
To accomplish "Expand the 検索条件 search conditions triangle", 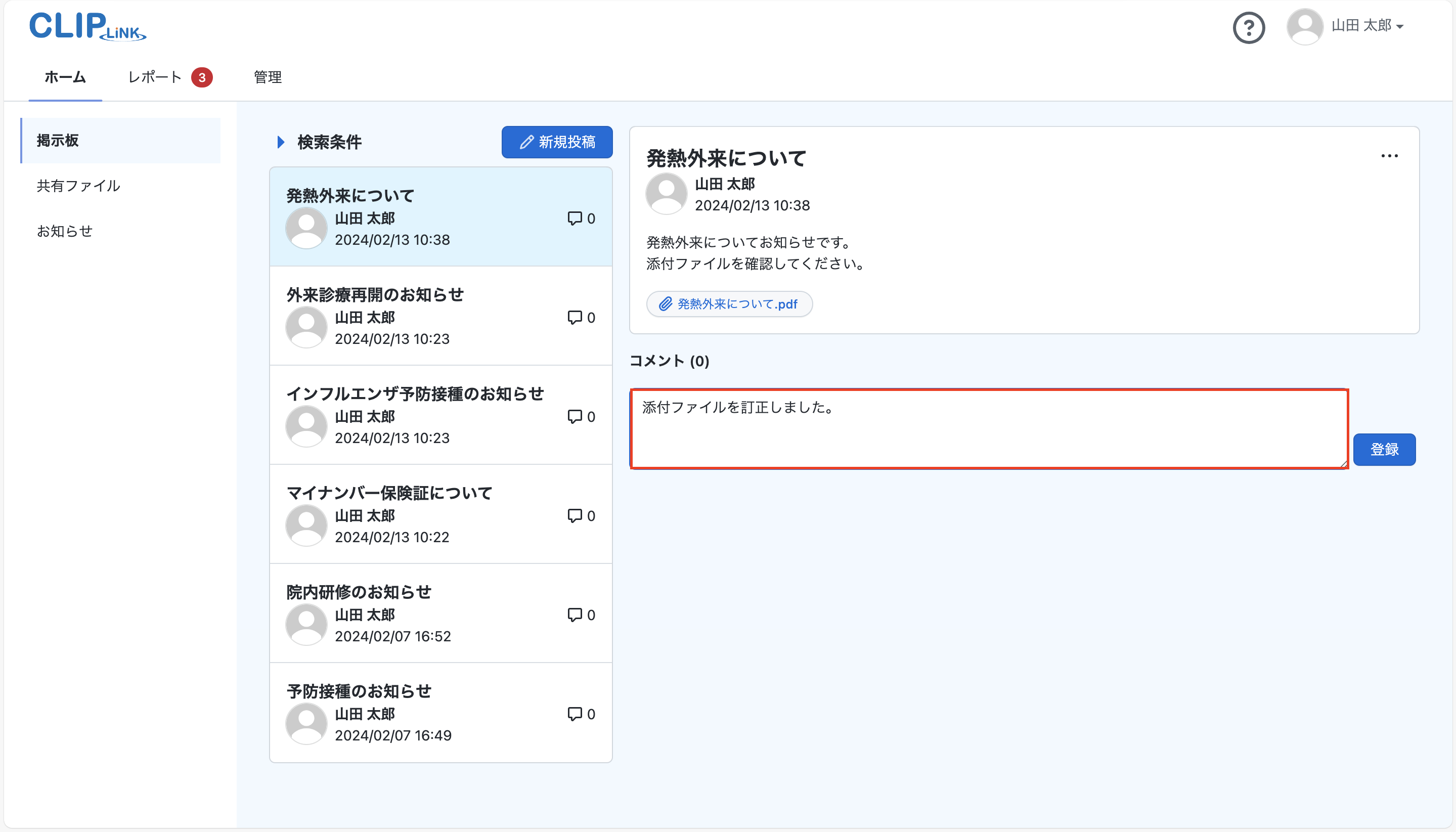I will click(x=281, y=142).
